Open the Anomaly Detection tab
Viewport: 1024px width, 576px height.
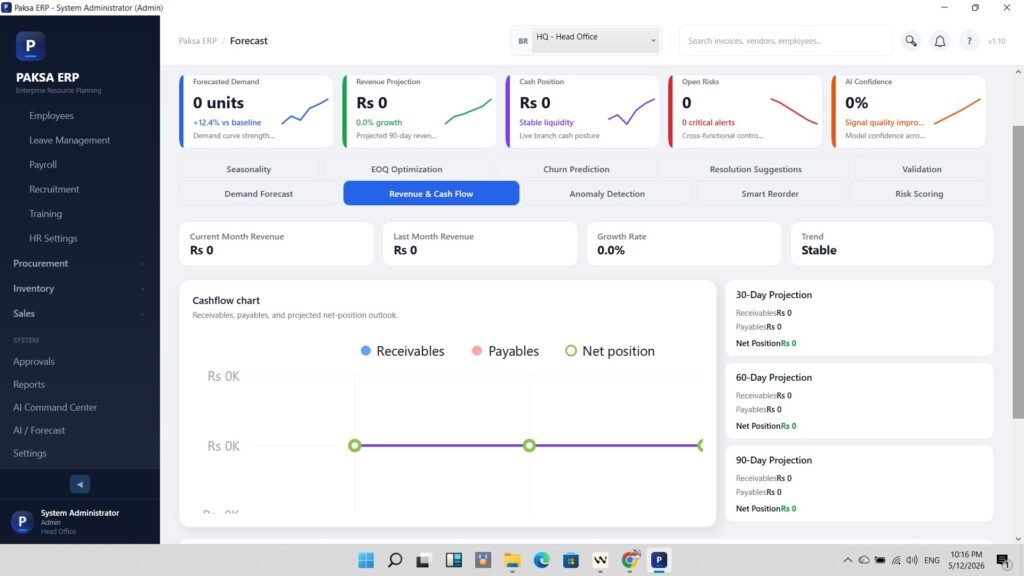607,194
